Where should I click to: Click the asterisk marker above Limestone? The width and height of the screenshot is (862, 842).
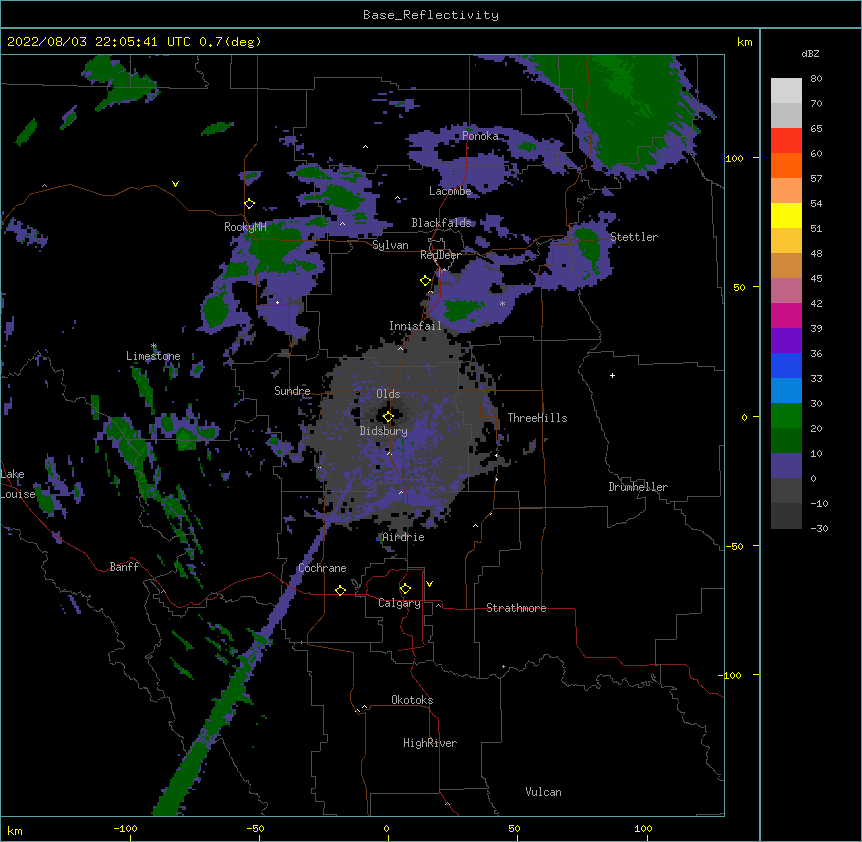154,346
